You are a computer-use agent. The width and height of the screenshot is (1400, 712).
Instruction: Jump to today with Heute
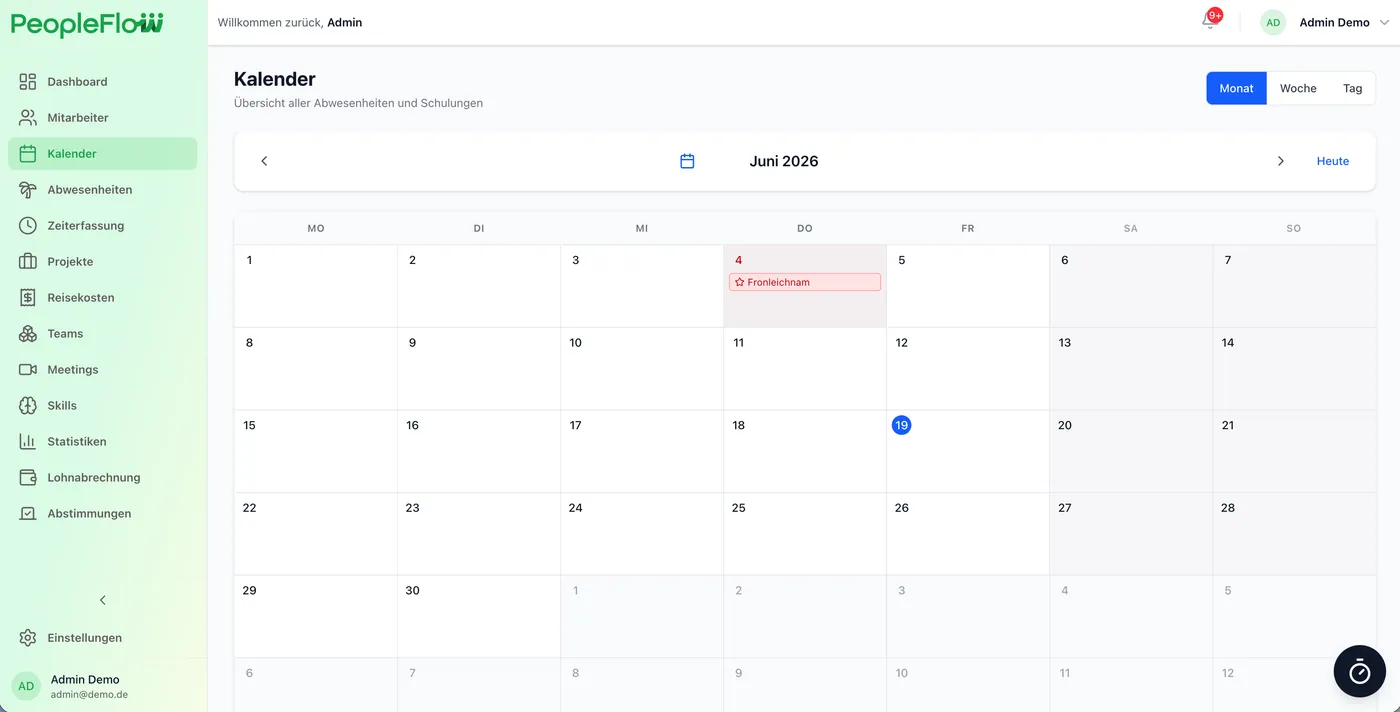pyautogui.click(x=1333, y=161)
